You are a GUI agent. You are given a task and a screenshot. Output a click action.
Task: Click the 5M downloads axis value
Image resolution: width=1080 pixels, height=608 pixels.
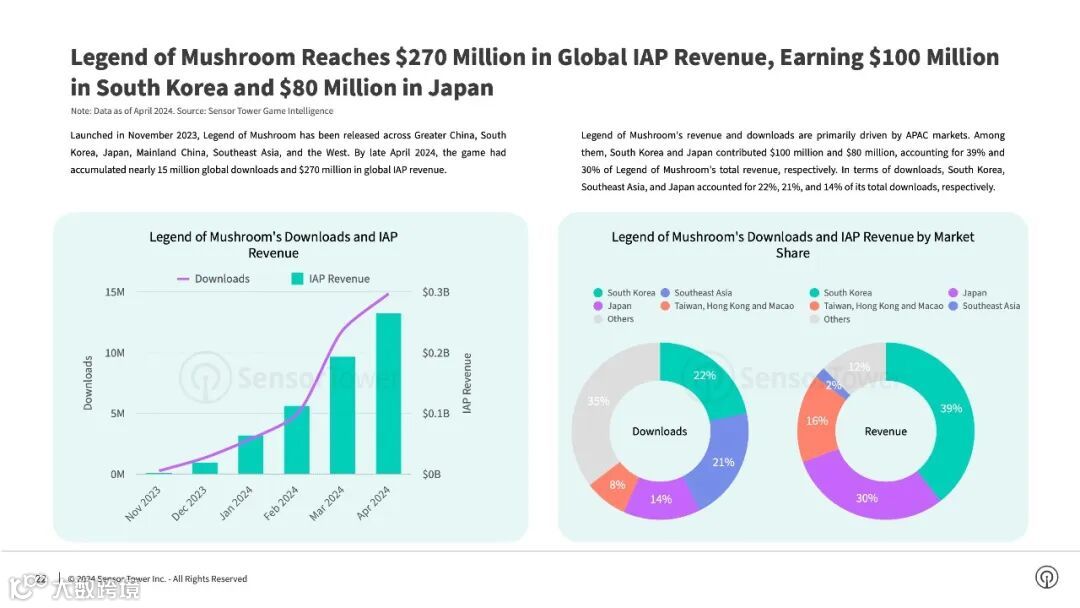(117, 413)
